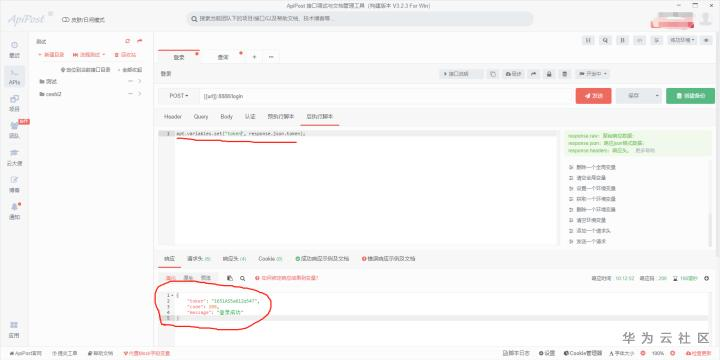
Task: Switch to the 预执行脚本 tab
Action: [x=281, y=117]
